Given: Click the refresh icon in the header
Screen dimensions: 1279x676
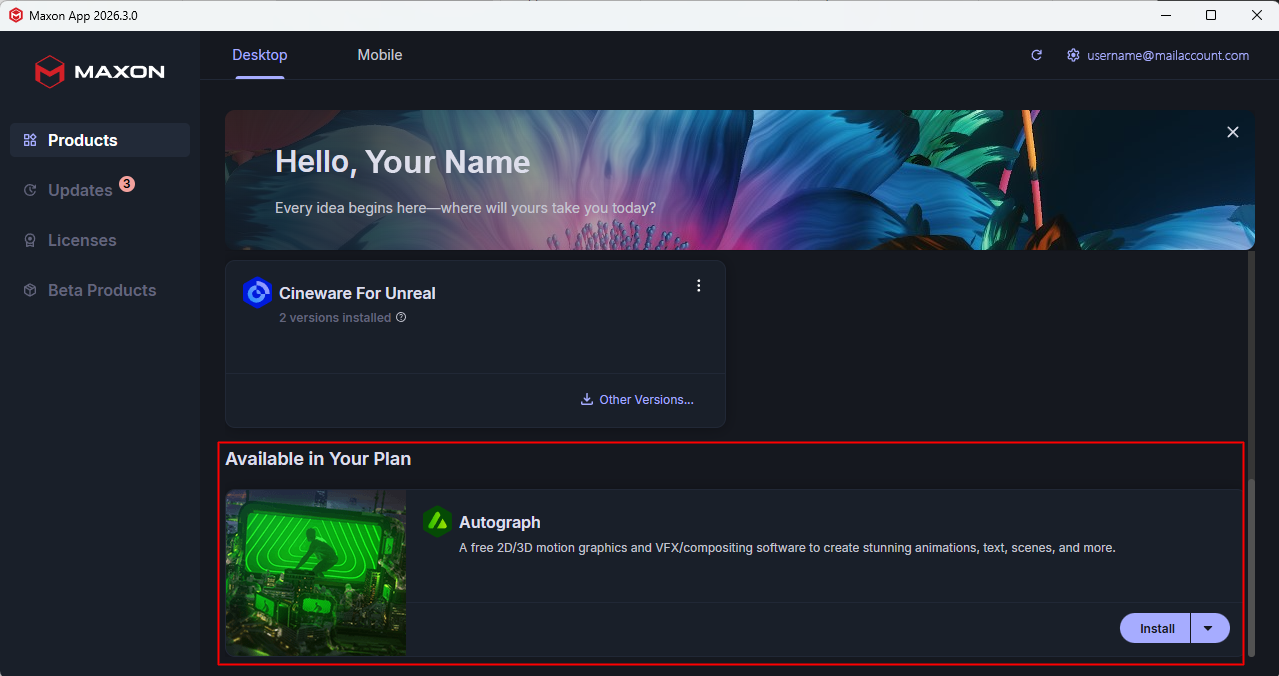Looking at the screenshot, I should (1037, 55).
